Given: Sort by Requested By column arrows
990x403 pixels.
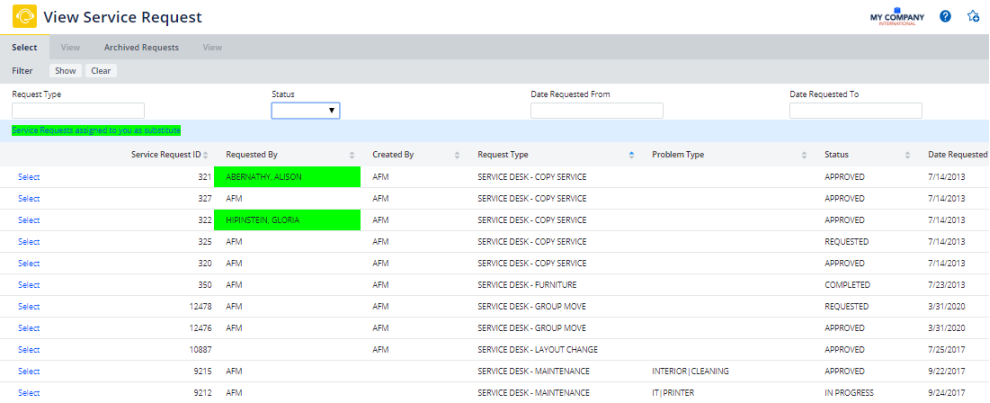Looking at the screenshot, I should tap(351, 155).
